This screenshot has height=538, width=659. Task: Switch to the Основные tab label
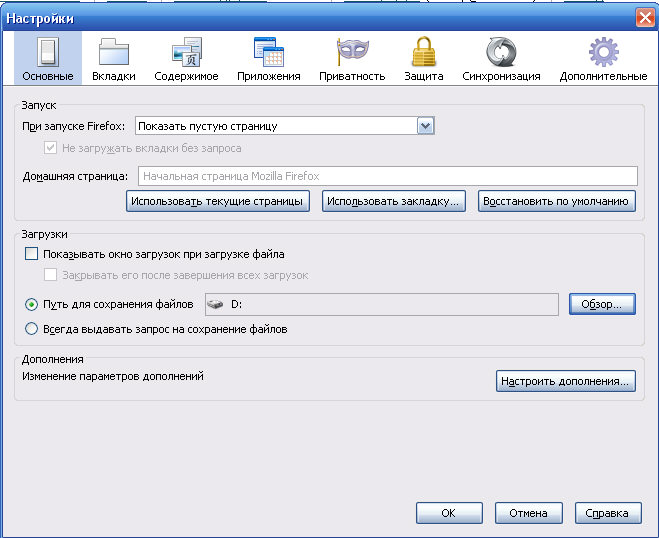[x=48, y=76]
